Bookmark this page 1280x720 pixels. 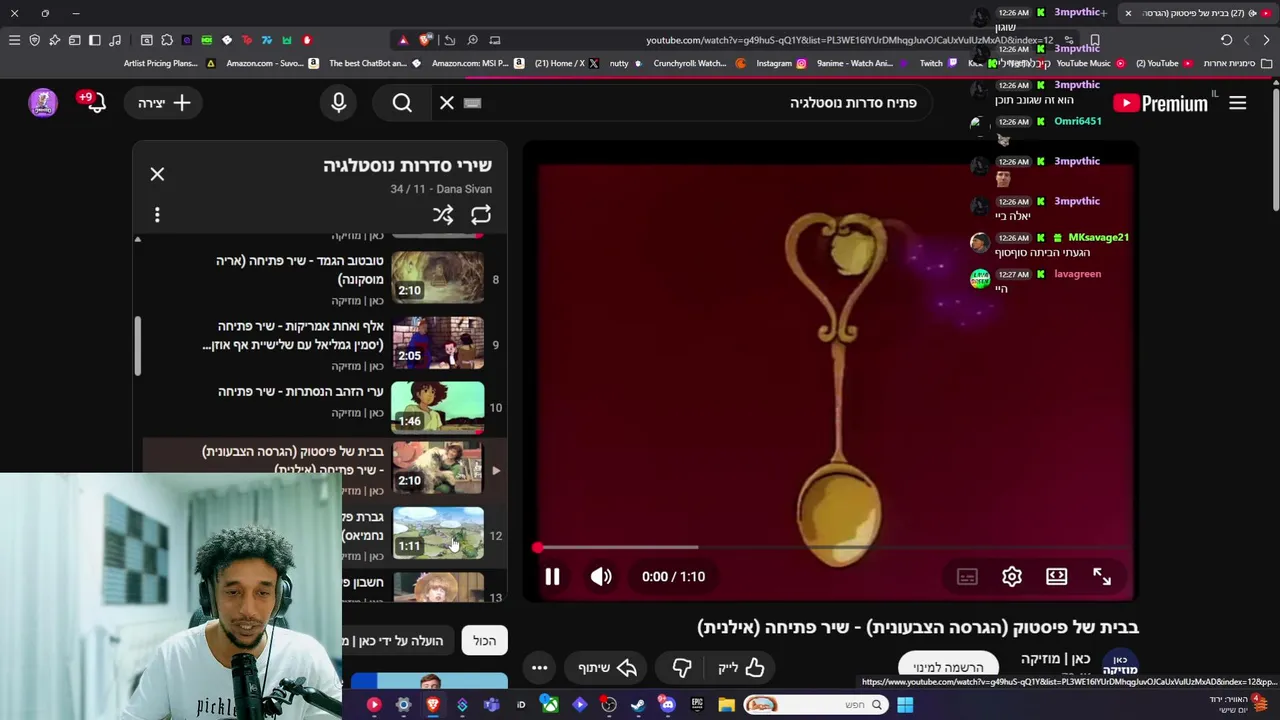[1095, 40]
